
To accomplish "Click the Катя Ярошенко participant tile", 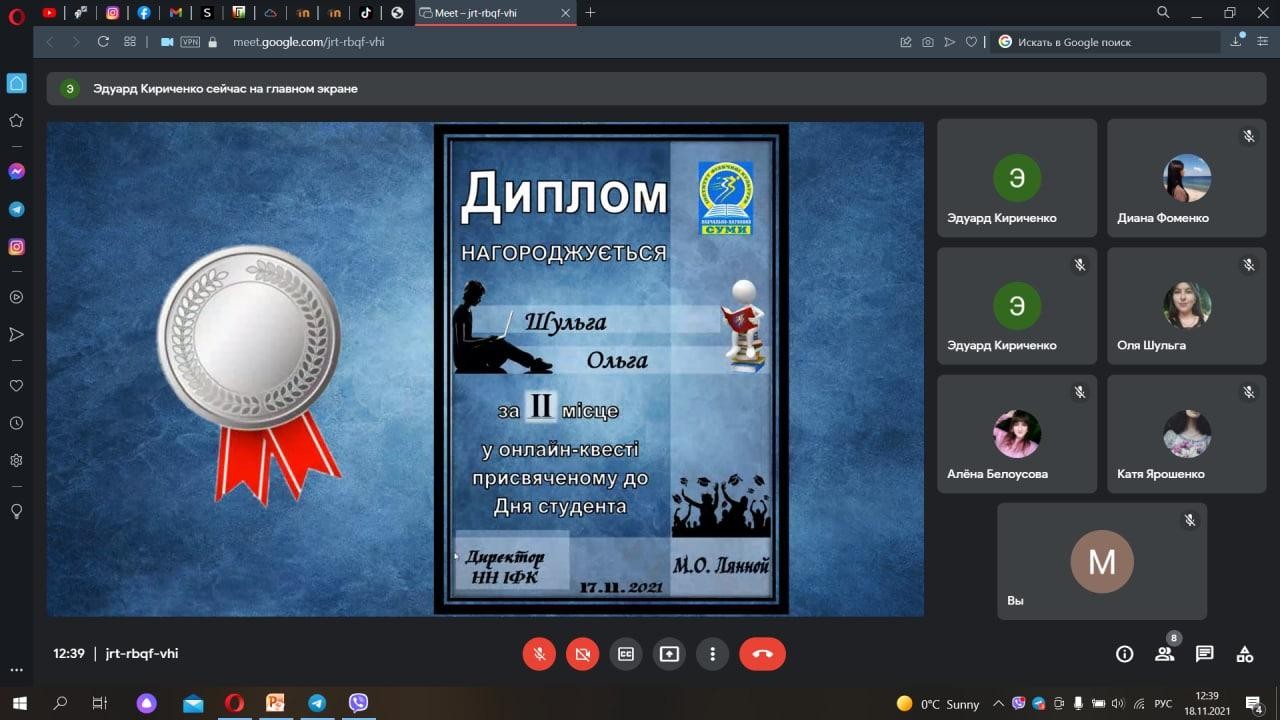I will 1187,434.
